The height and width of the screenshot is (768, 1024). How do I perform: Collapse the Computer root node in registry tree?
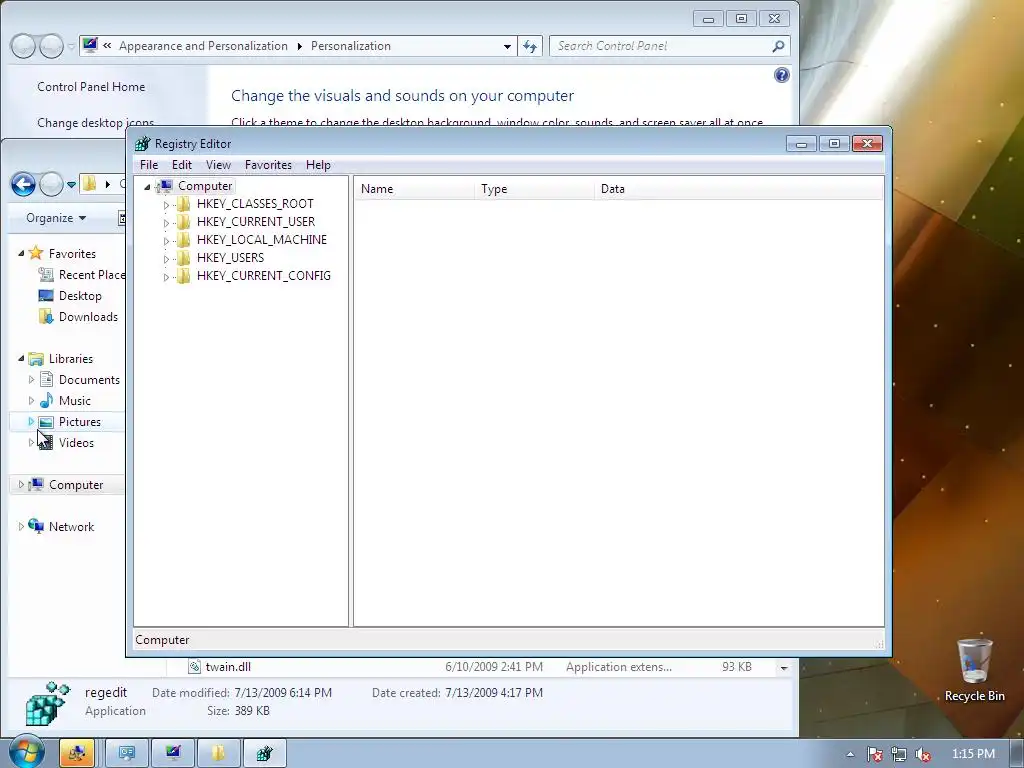147,187
